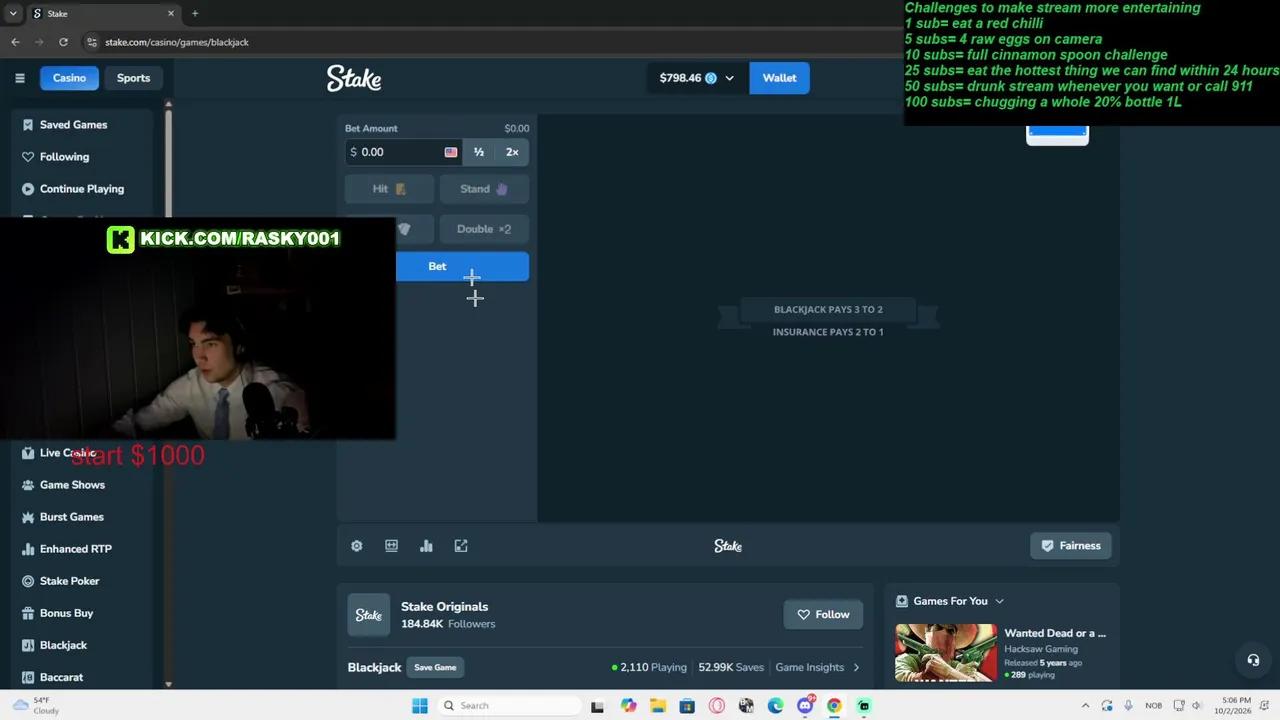Switch to the Sports tab

(x=133, y=78)
